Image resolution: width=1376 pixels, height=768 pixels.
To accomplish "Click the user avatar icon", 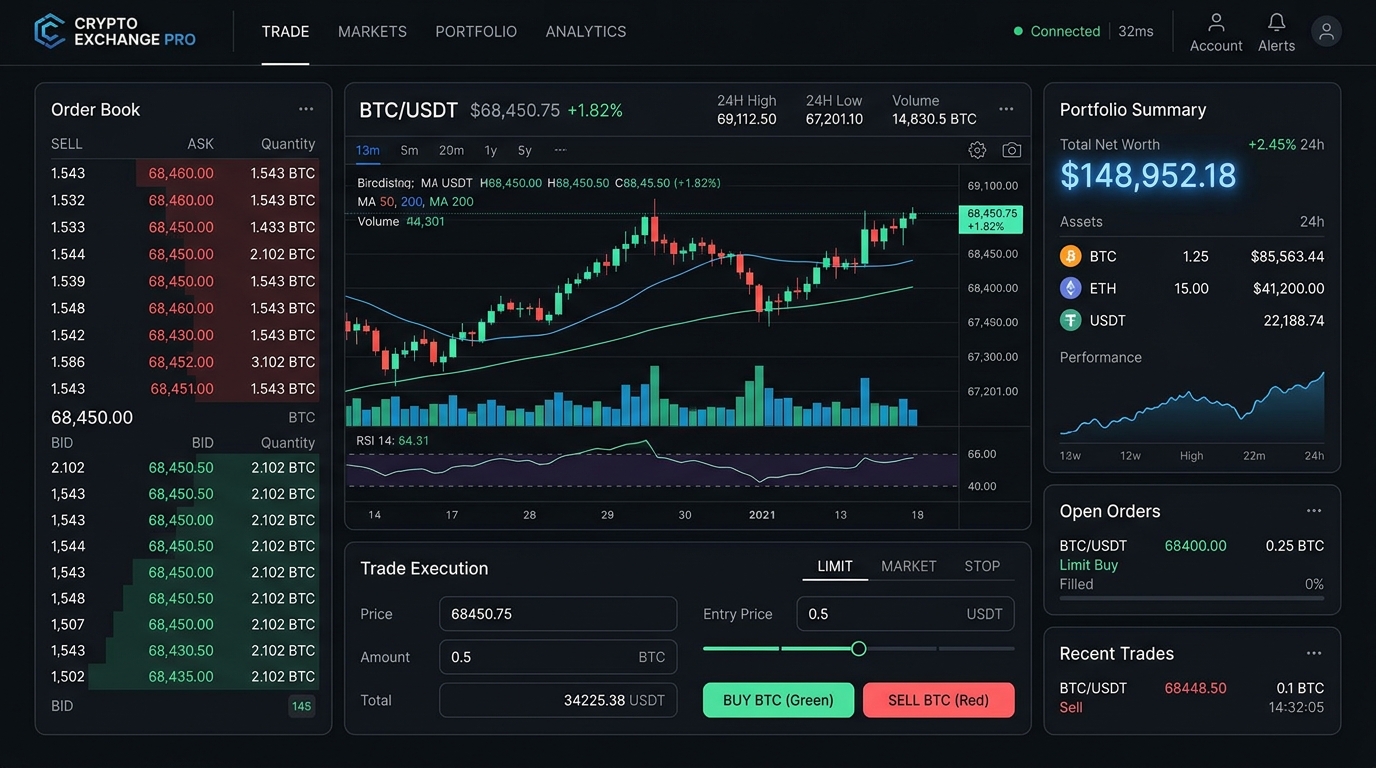I will (x=1326, y=31).
